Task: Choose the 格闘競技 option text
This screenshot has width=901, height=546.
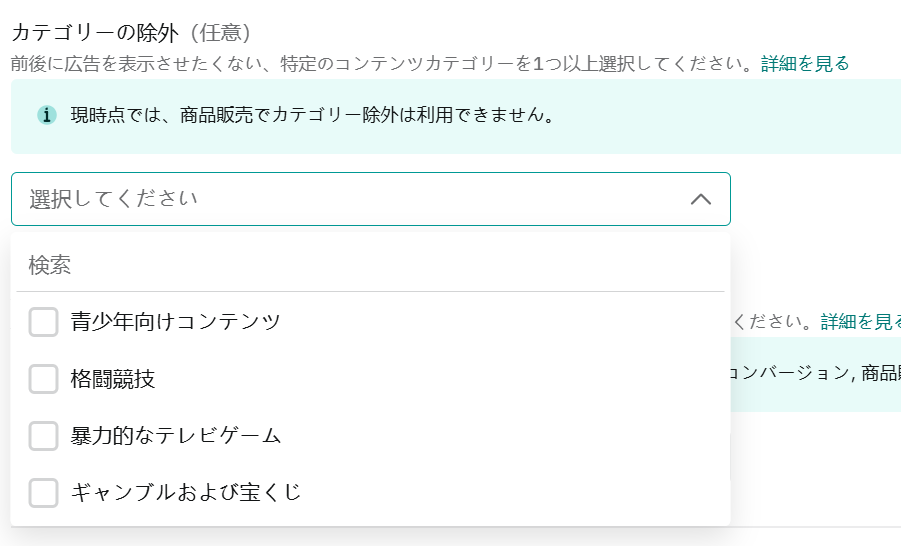Action: coord(113,379)
